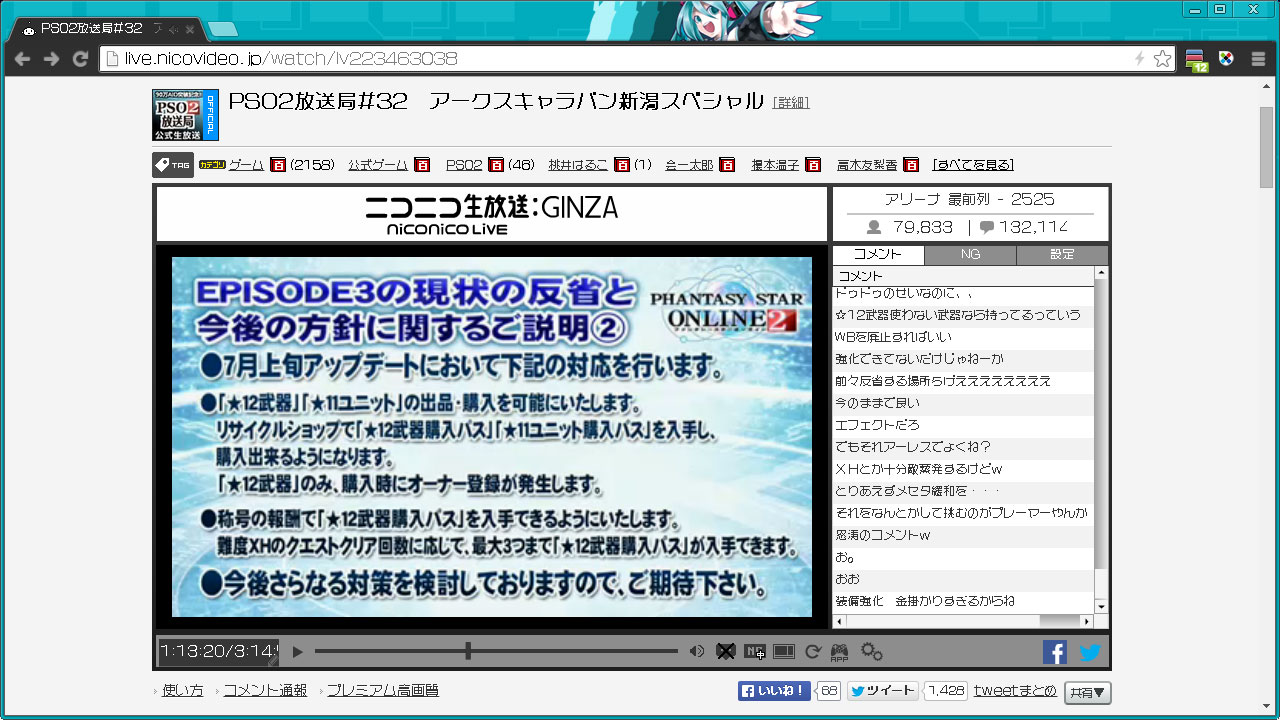Open the dictionary icon next to 会一太郎 tag
The width and height of the screenshot is (1280, 720).
pyautogui.click(x=727, y=165)
